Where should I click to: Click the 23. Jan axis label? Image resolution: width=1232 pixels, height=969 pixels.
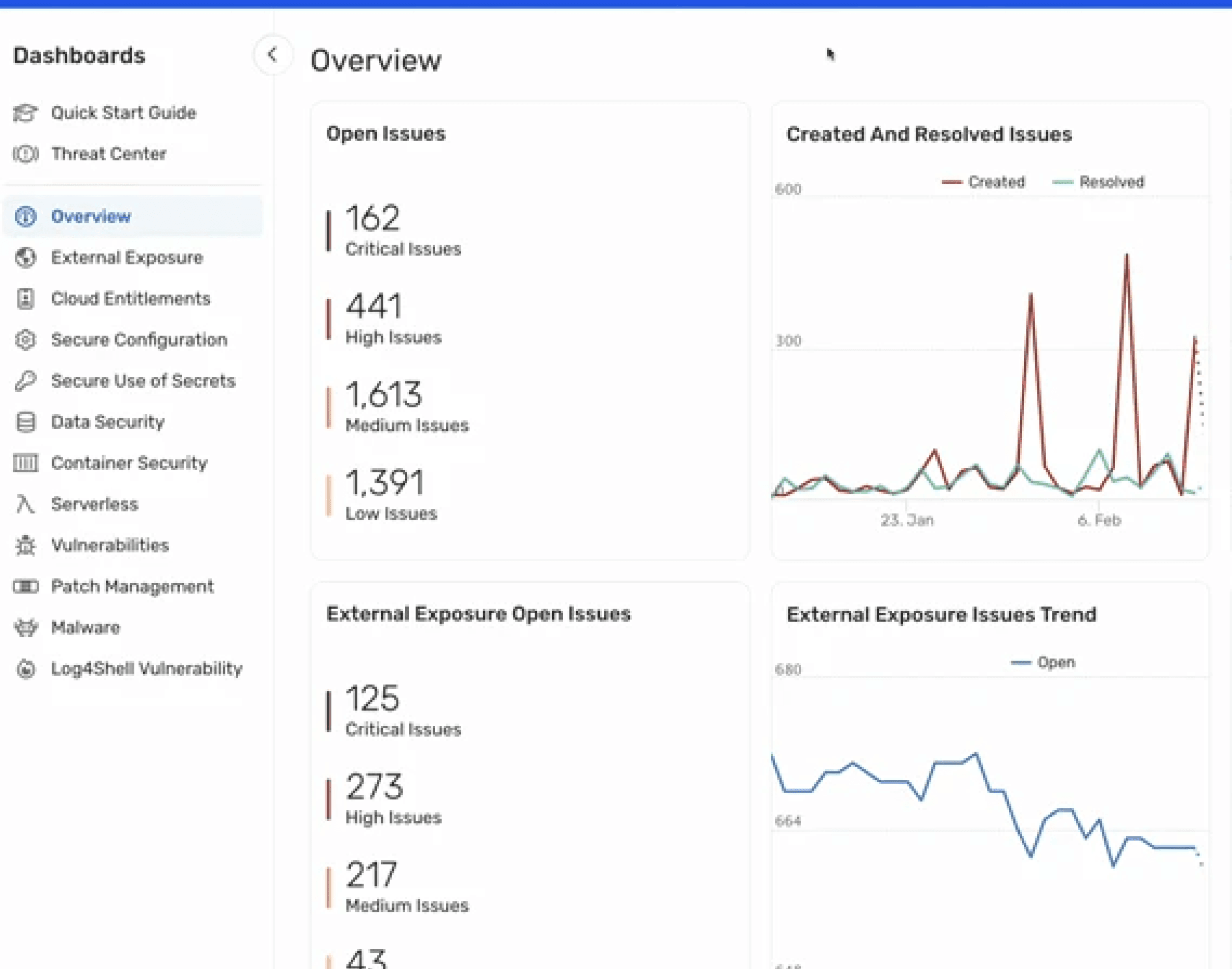point(907,520)
